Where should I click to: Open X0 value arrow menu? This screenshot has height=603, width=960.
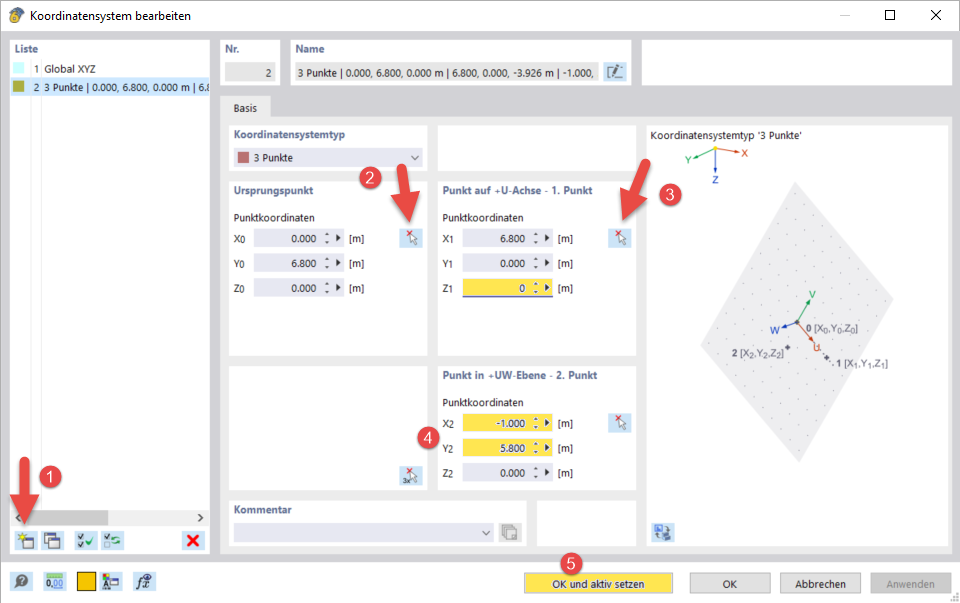pyautogui.click(x=339, y=238)
